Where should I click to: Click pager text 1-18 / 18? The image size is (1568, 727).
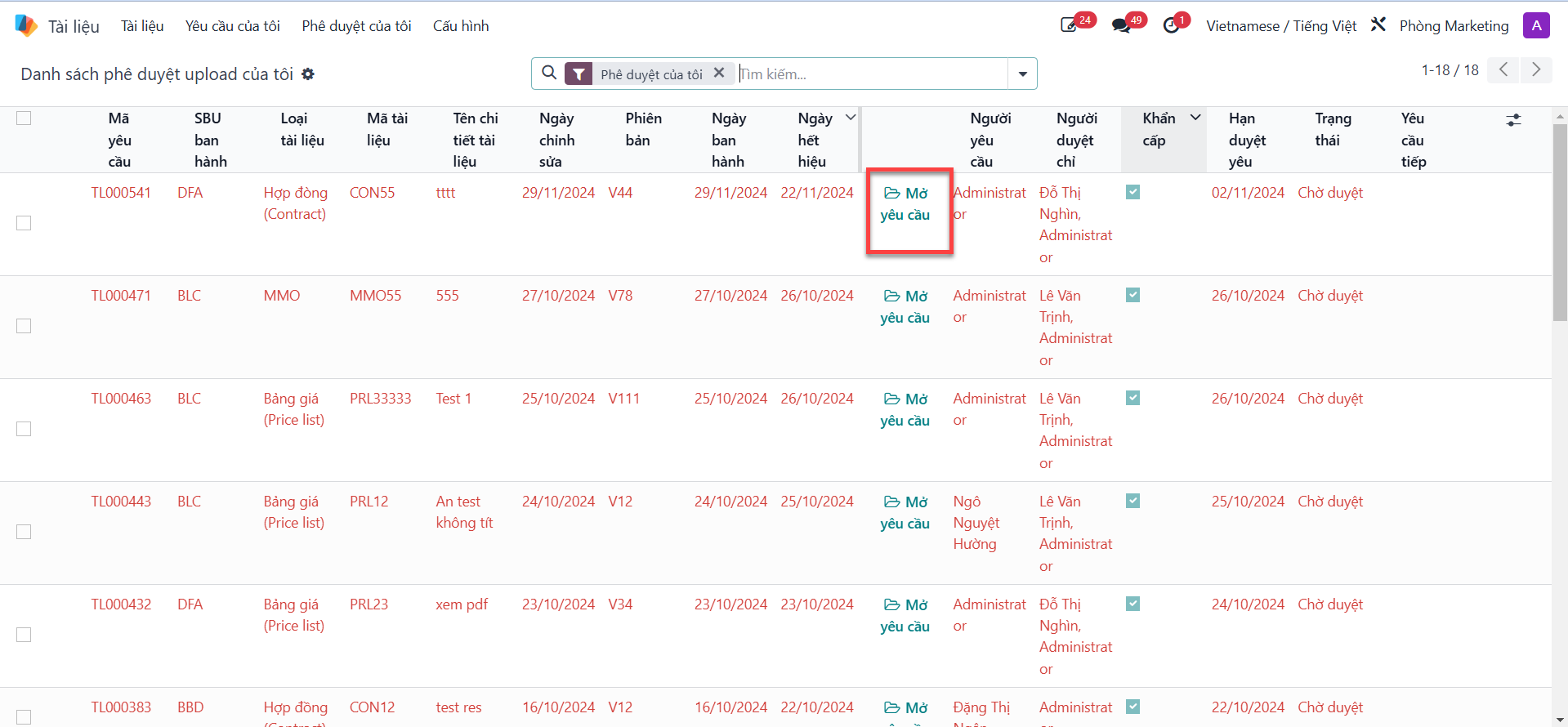[x=1450, y=70]
